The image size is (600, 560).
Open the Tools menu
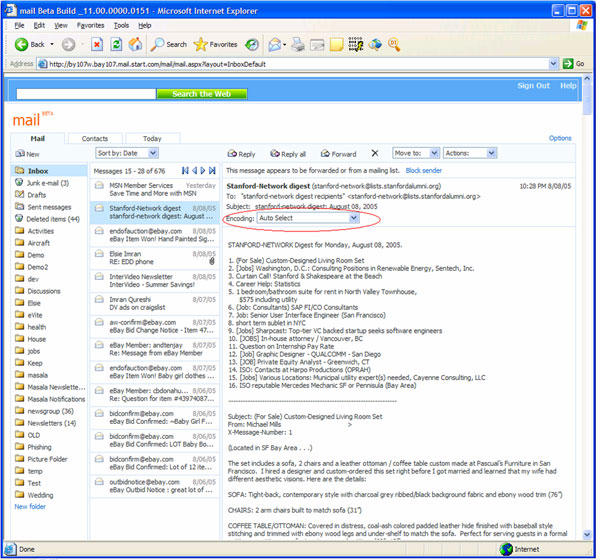pos(121,25)
